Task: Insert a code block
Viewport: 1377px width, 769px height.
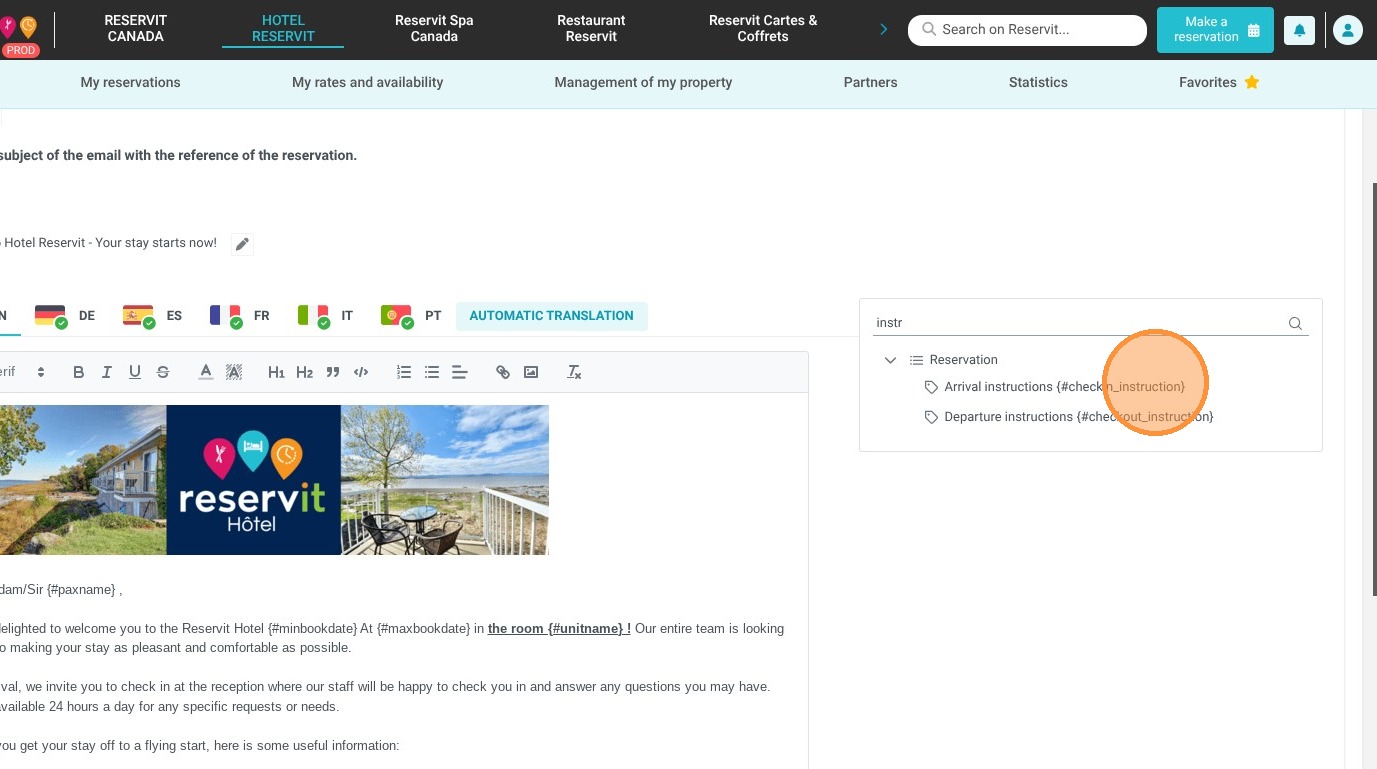Action: click(361, 372)
